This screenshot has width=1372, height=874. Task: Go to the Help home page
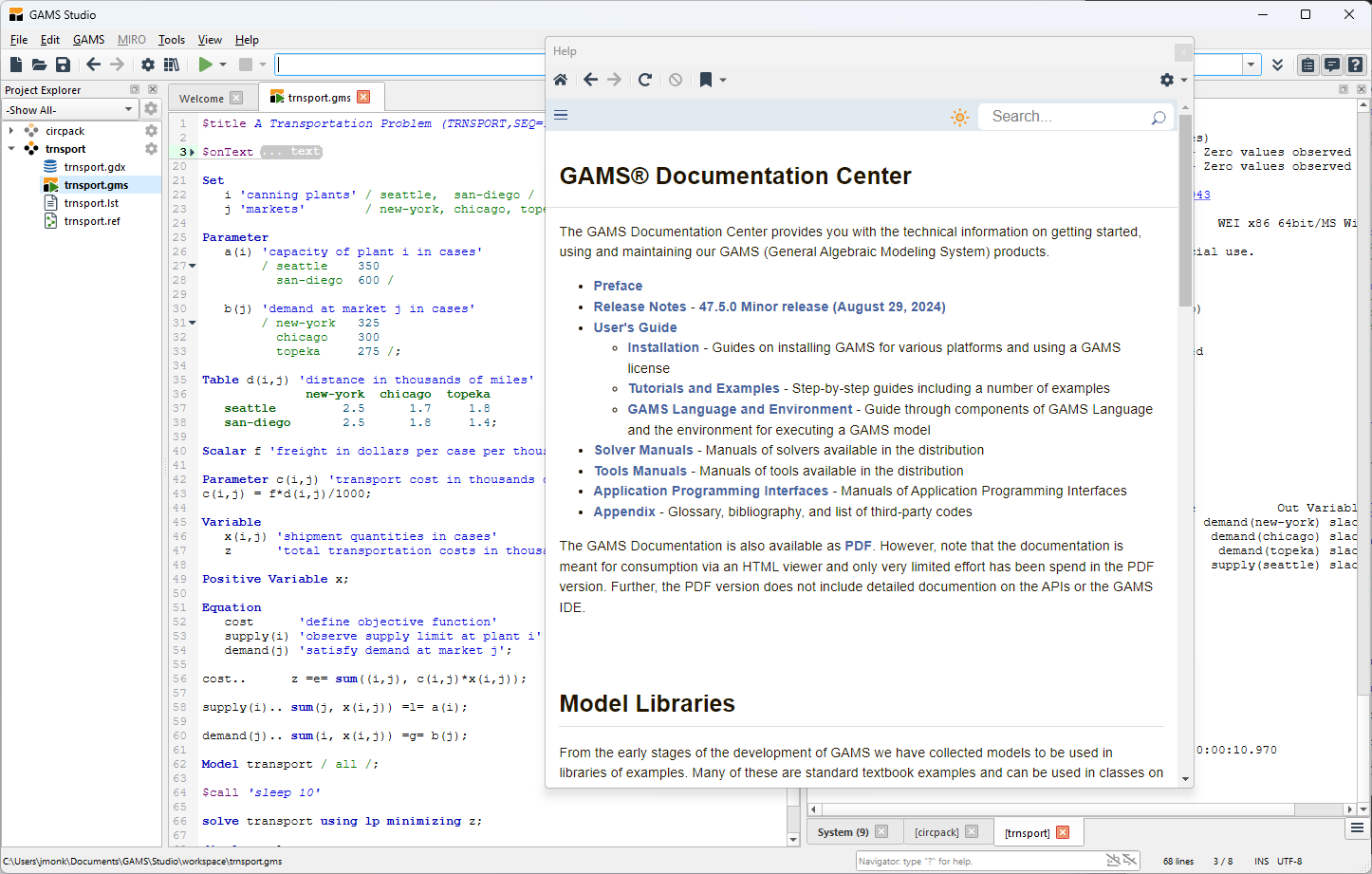pyautogui.click(x=561, y=80)
